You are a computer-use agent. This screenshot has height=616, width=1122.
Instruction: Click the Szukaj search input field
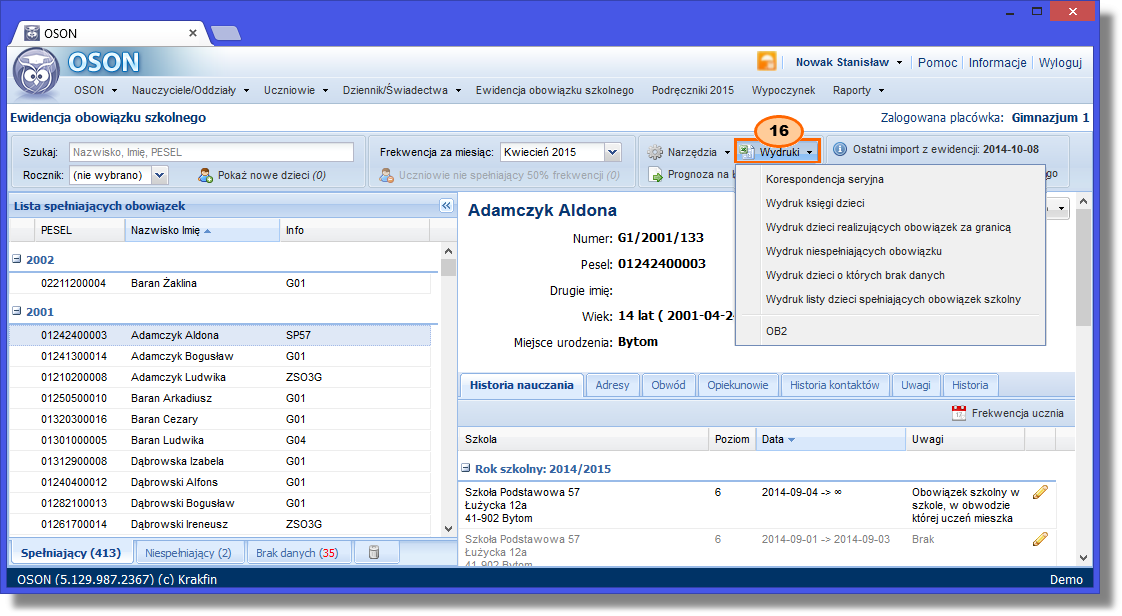211,152
